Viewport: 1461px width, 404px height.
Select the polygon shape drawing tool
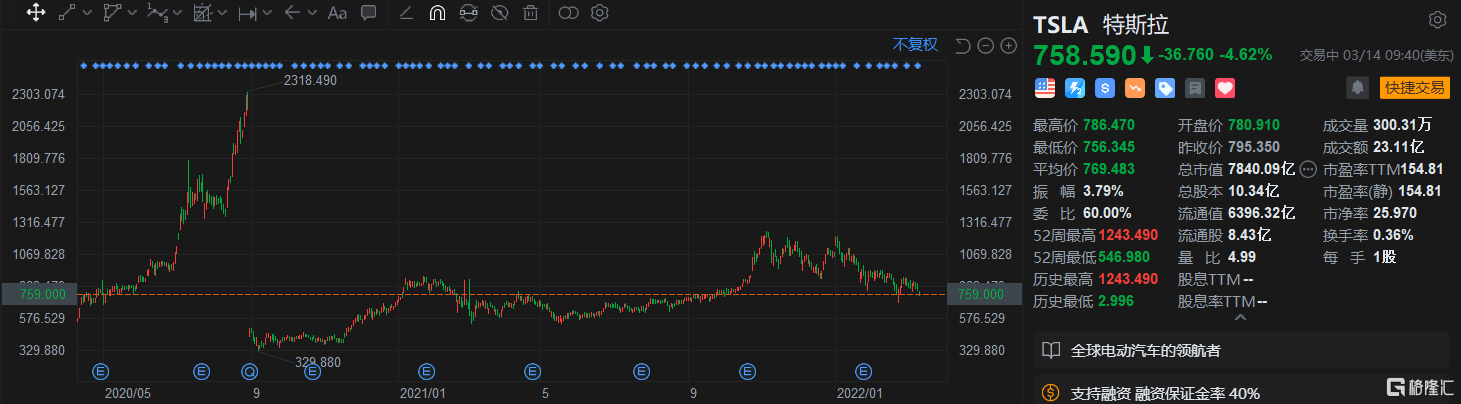111,13
